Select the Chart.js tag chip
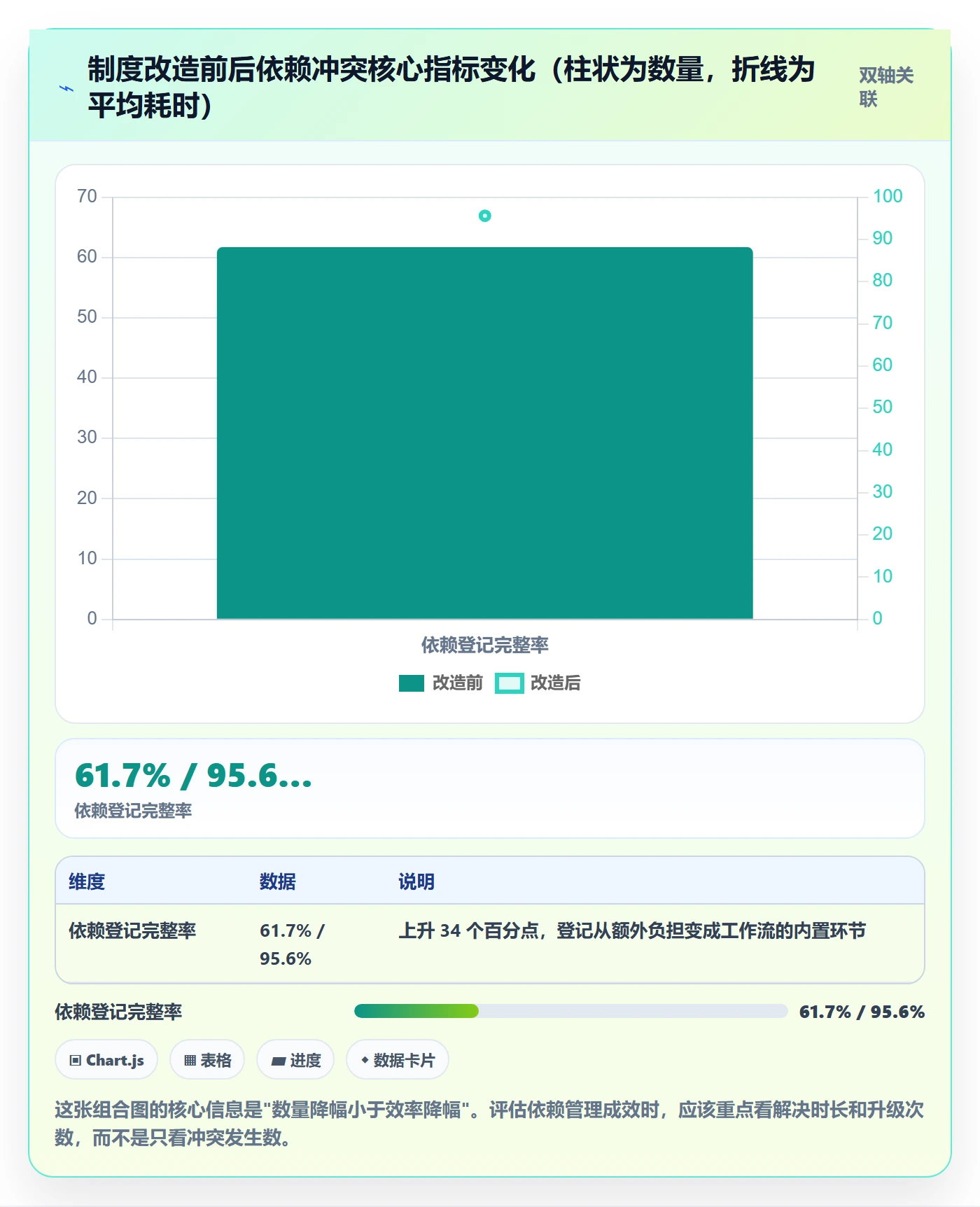The width and height of the screenshot is (980, 1207). tap(106, 1060)
